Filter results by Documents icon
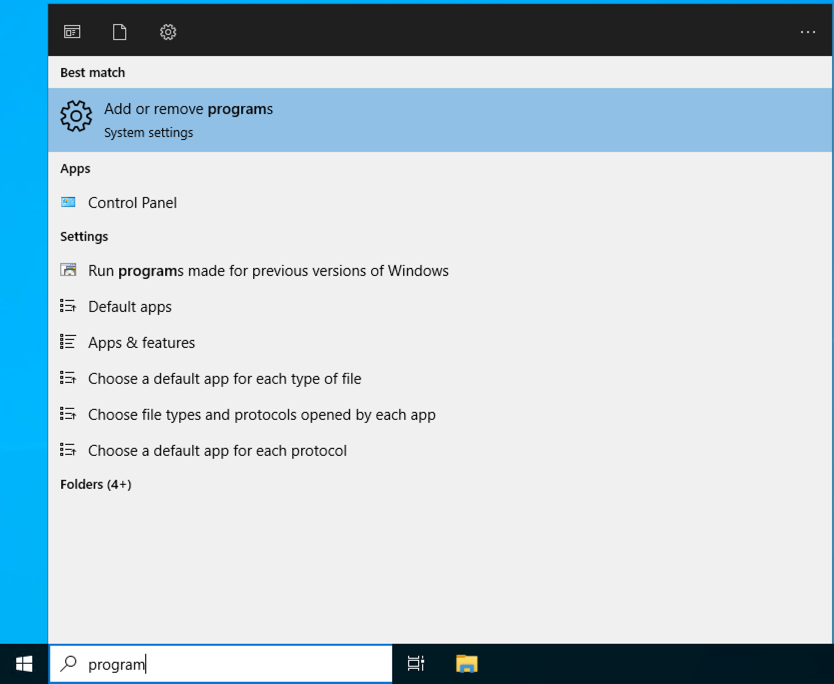Screen dimensions: 834x684 point(120,32)
